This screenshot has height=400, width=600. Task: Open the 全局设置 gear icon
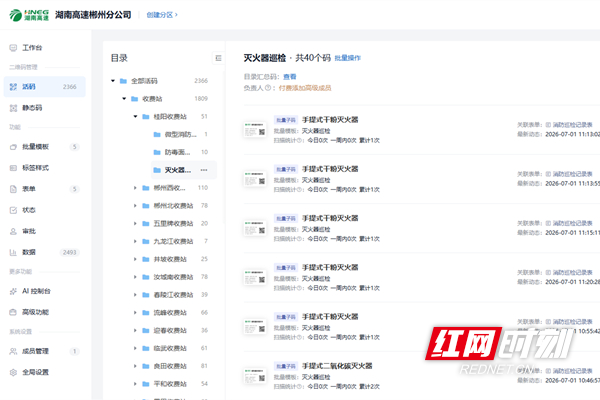[x=13, y=372]
